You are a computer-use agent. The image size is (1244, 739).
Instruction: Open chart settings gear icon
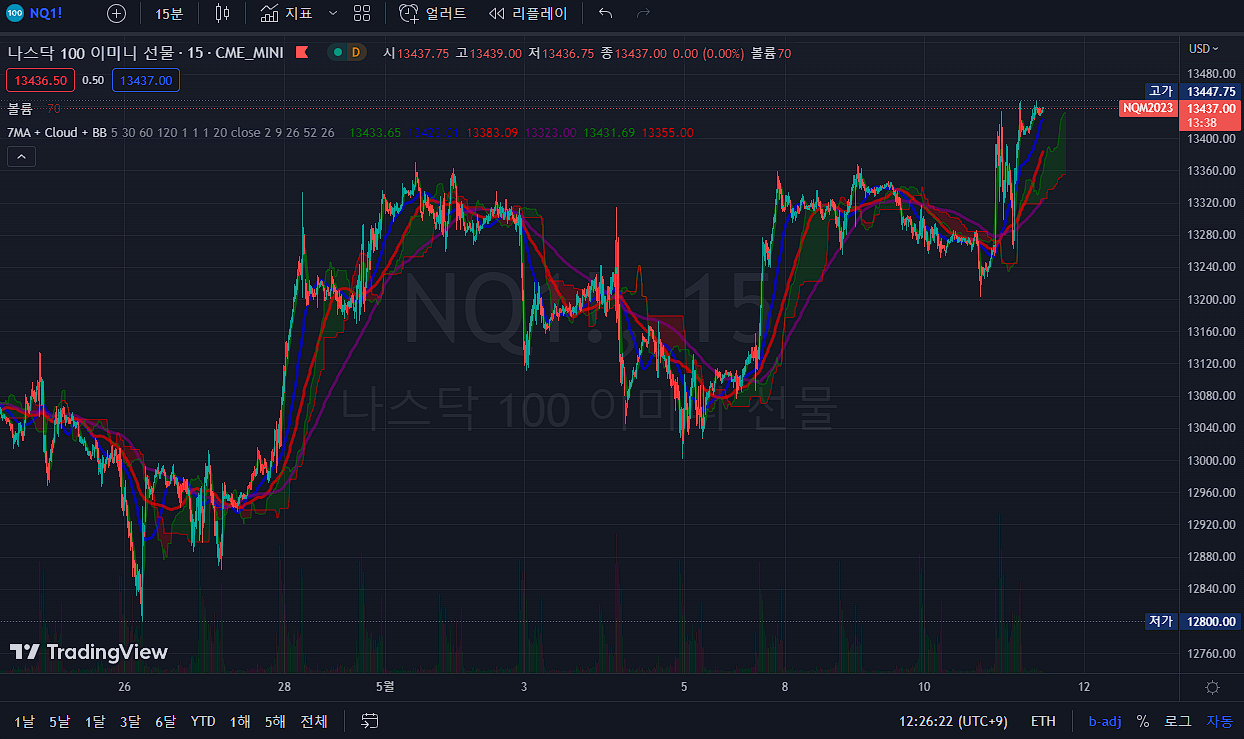[x=1212, y=687]
